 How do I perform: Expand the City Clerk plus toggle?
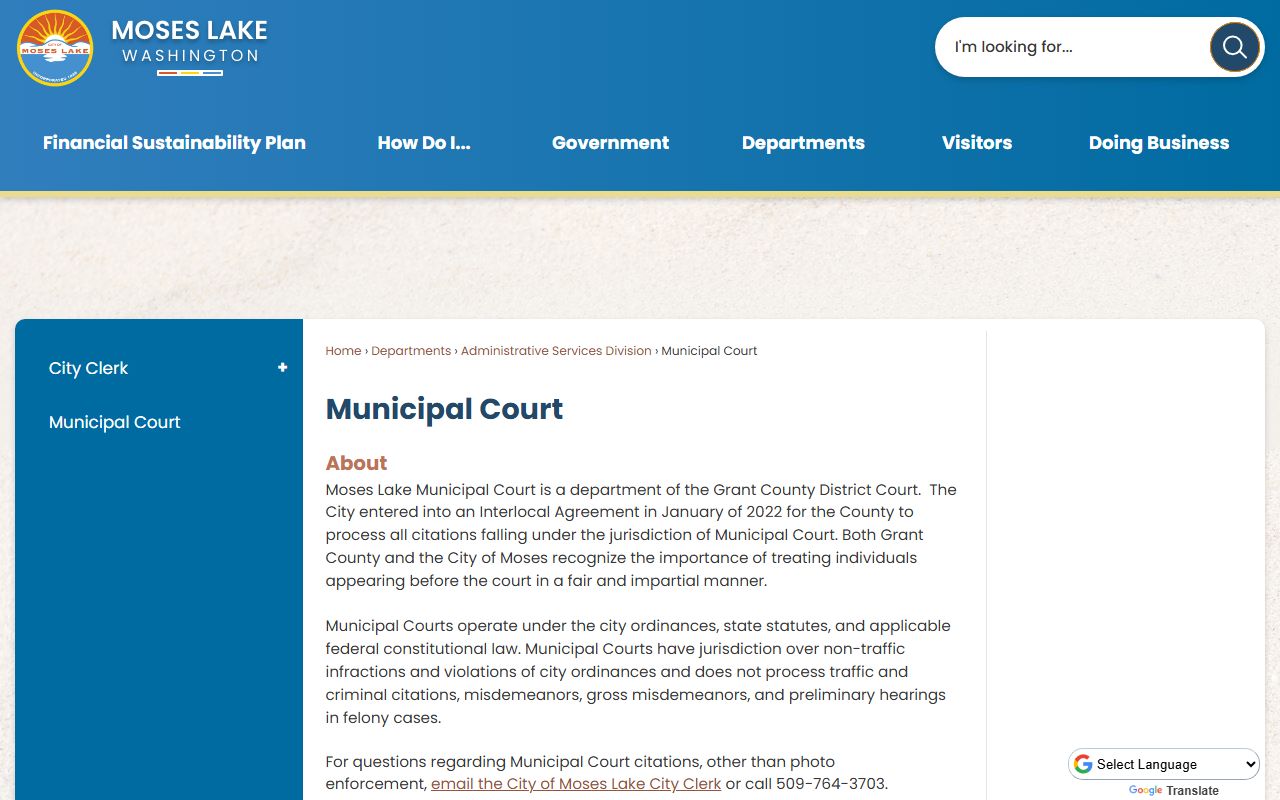282,368
